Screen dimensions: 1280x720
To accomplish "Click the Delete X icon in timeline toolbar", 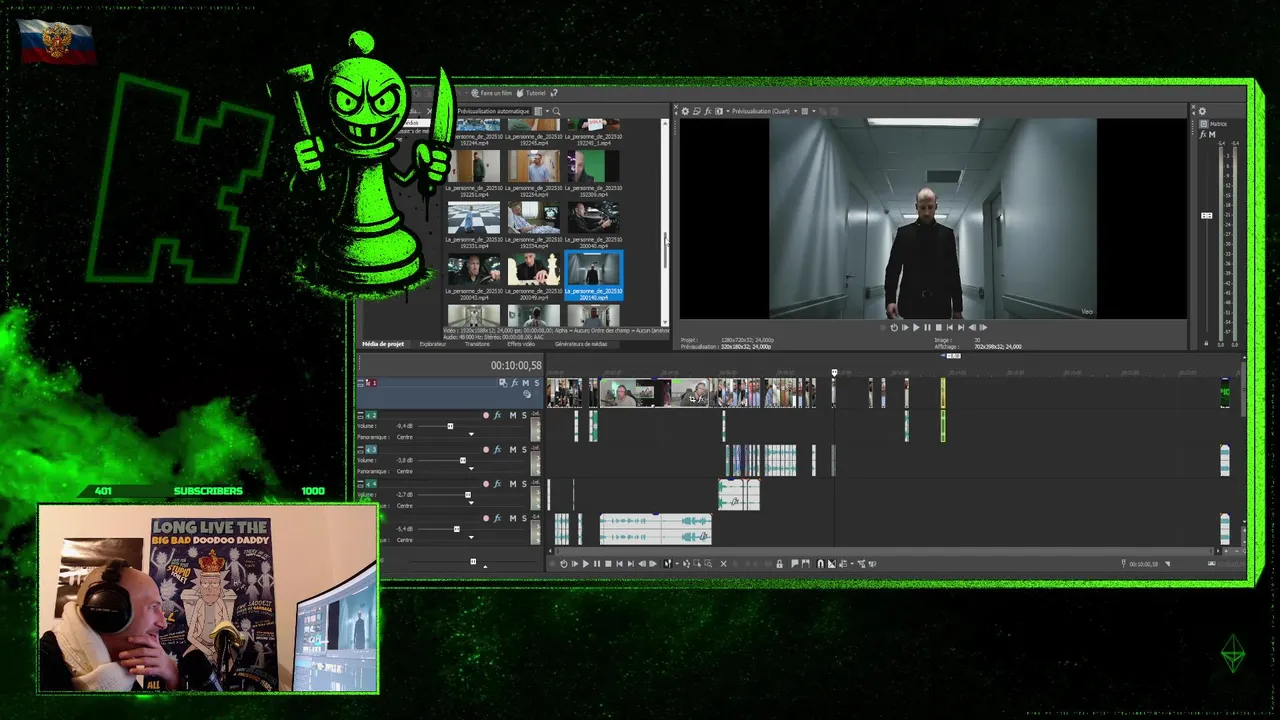I will (723, 564).
